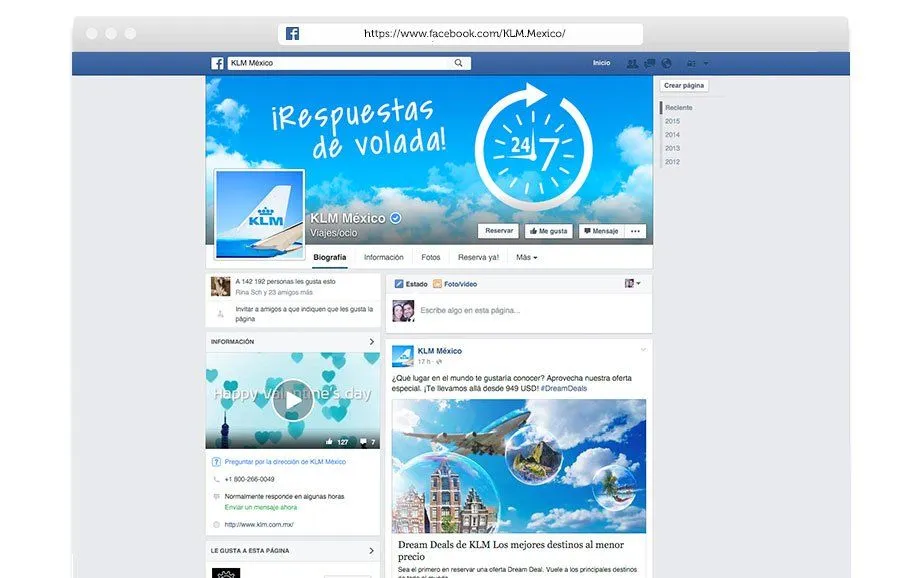This screenshot has height=578, width=924.
Task: Open the notifications globe icon
Action: (x=666, y=63)
